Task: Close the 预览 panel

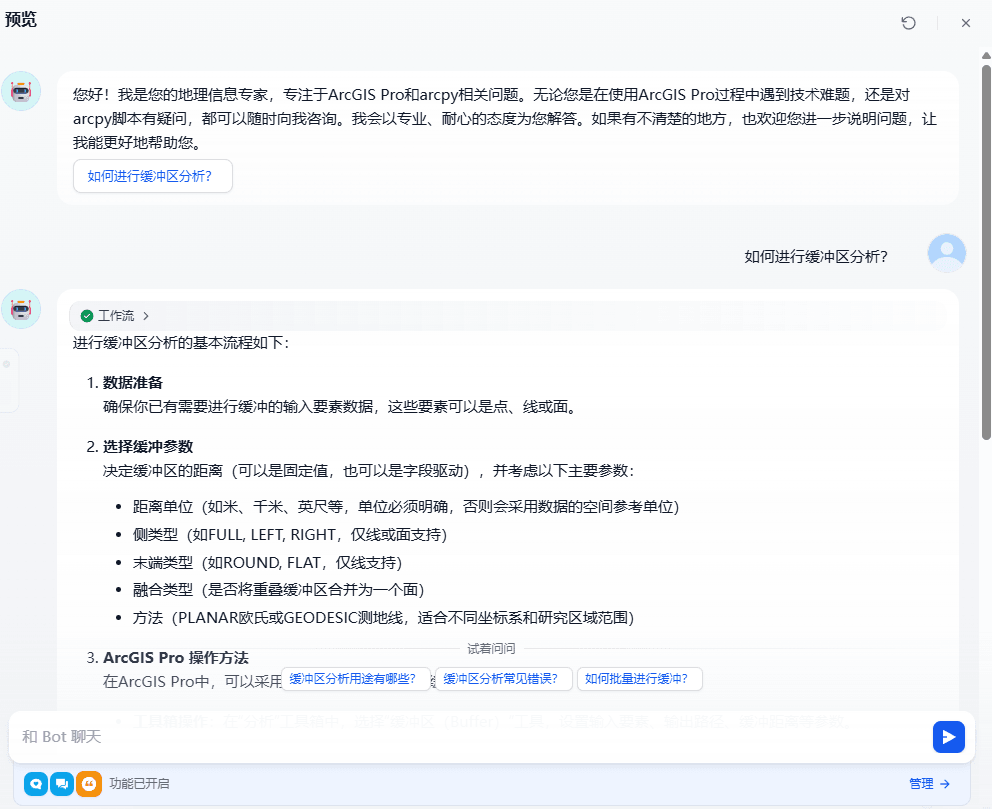Action: 965,23
